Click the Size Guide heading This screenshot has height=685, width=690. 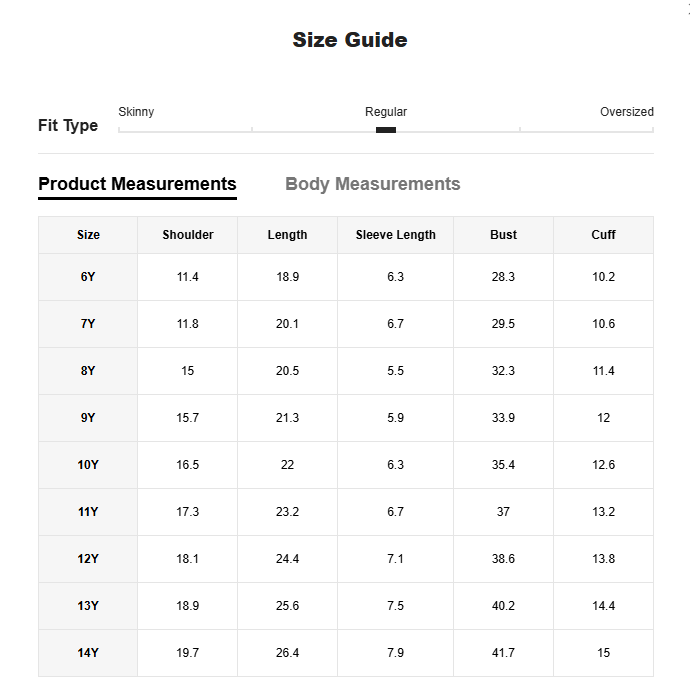(x=350, y=40)
